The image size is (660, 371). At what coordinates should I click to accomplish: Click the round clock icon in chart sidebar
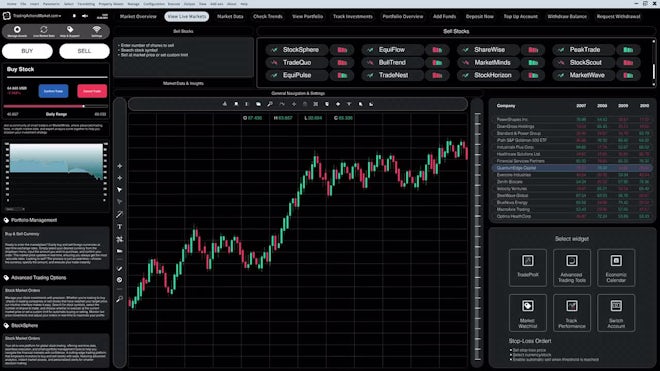pyautogui.click(x=120, y=280)
